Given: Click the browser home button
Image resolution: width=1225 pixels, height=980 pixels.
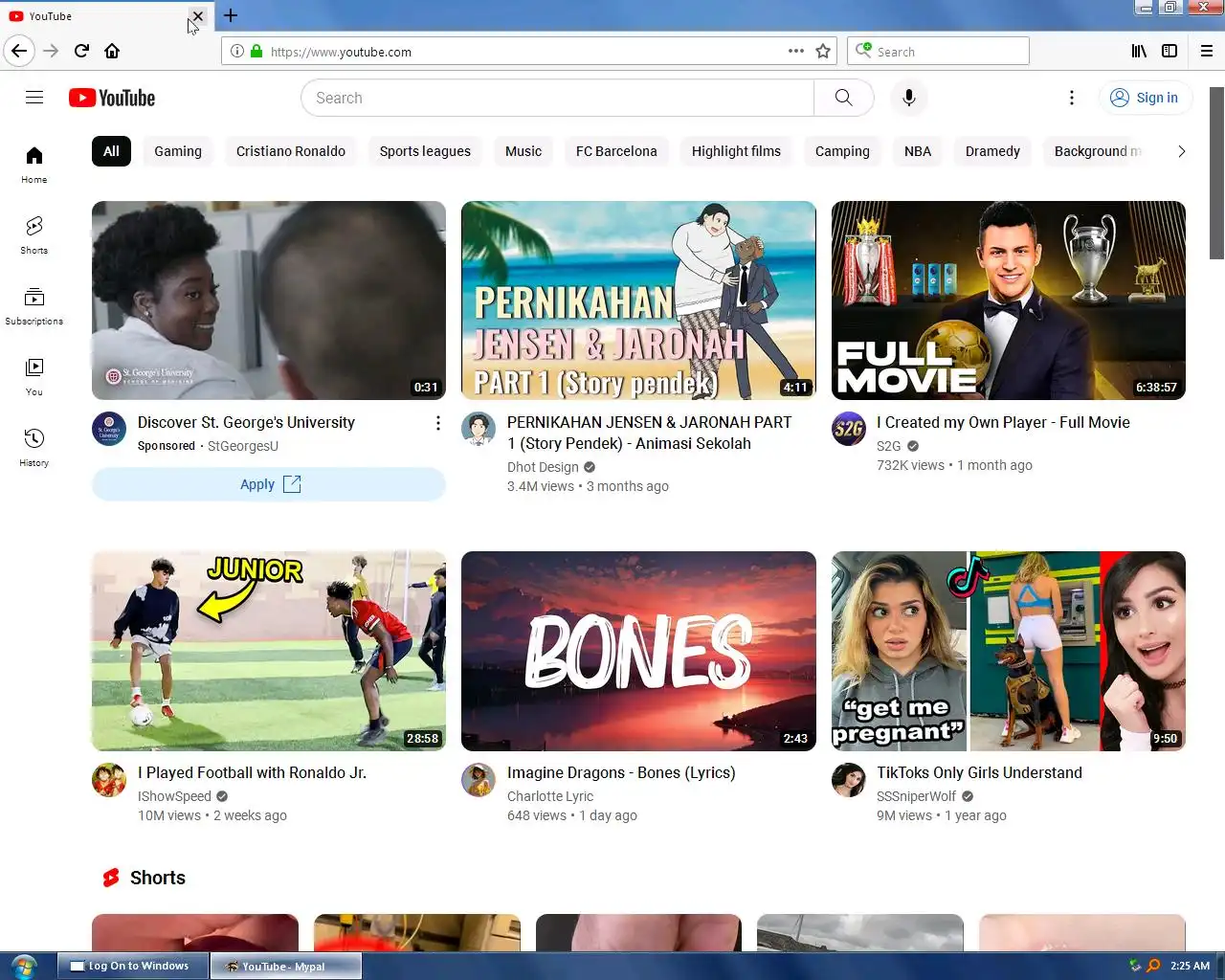Looking at the screenshot, I should [x=112, y=51].
